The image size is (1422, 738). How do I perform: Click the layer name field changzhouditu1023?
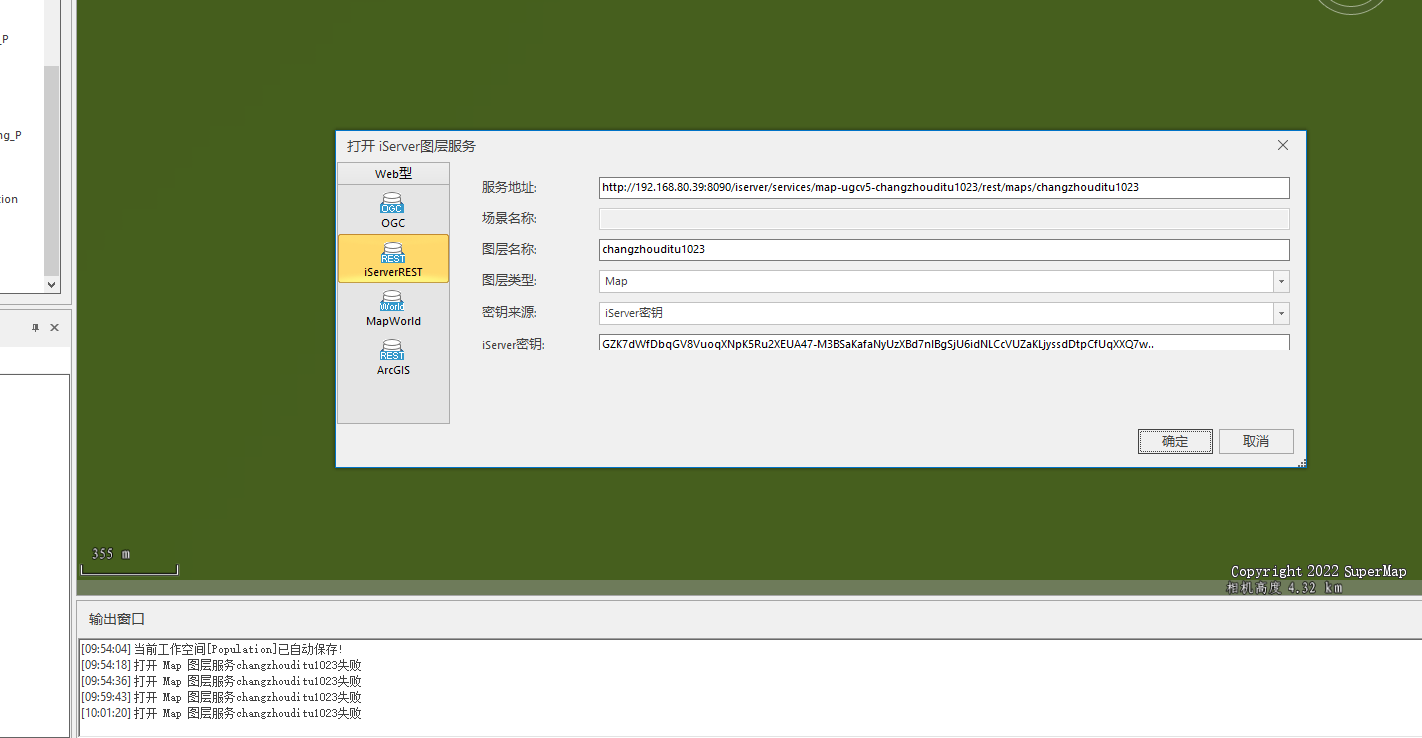tap(944, 250)
